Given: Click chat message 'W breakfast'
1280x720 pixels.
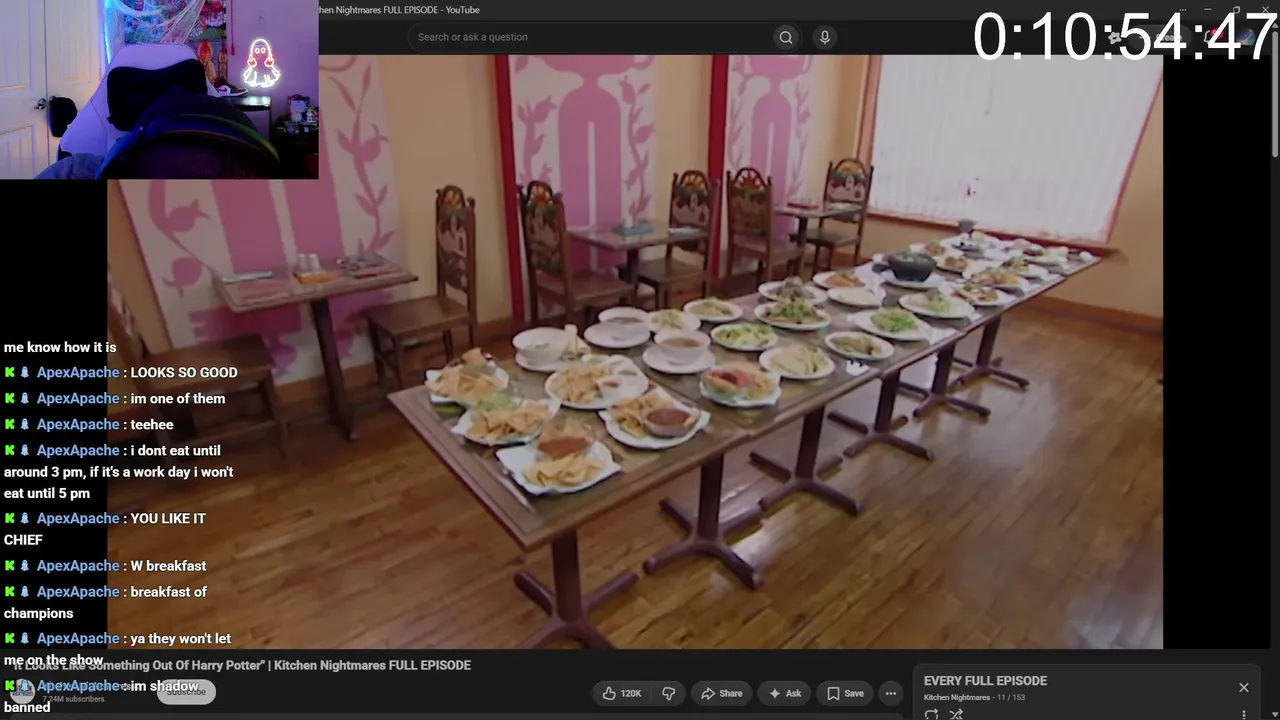Looking at the screenshot, I should point(168,565).
